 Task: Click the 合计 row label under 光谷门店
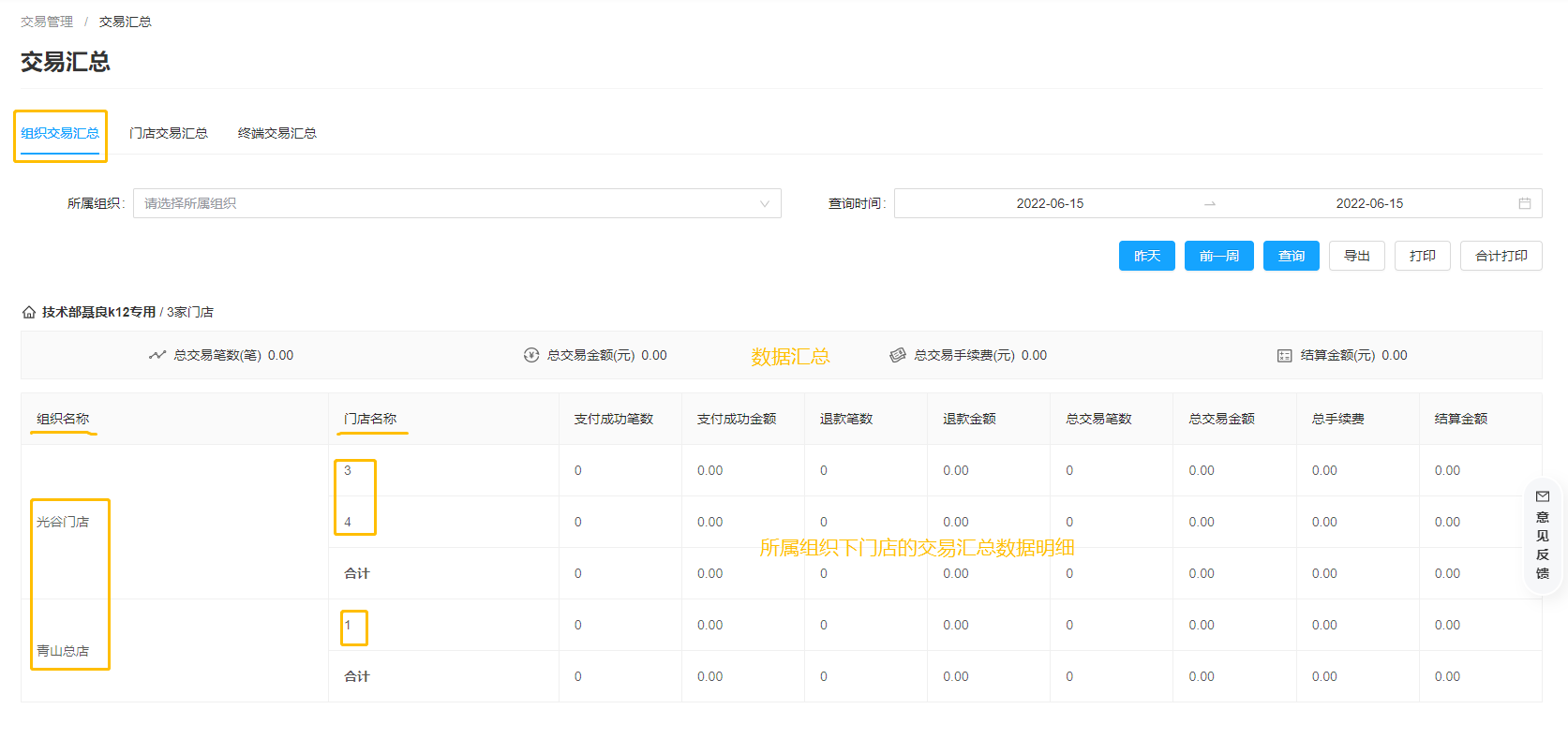(357, 573)
